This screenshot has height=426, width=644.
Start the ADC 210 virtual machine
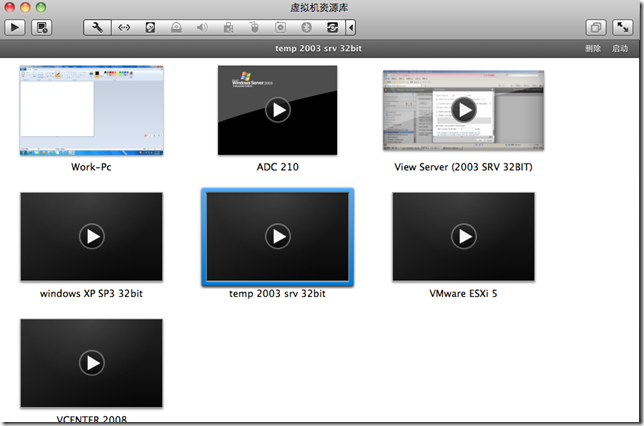pyautogui.click(x=278, y=110)
